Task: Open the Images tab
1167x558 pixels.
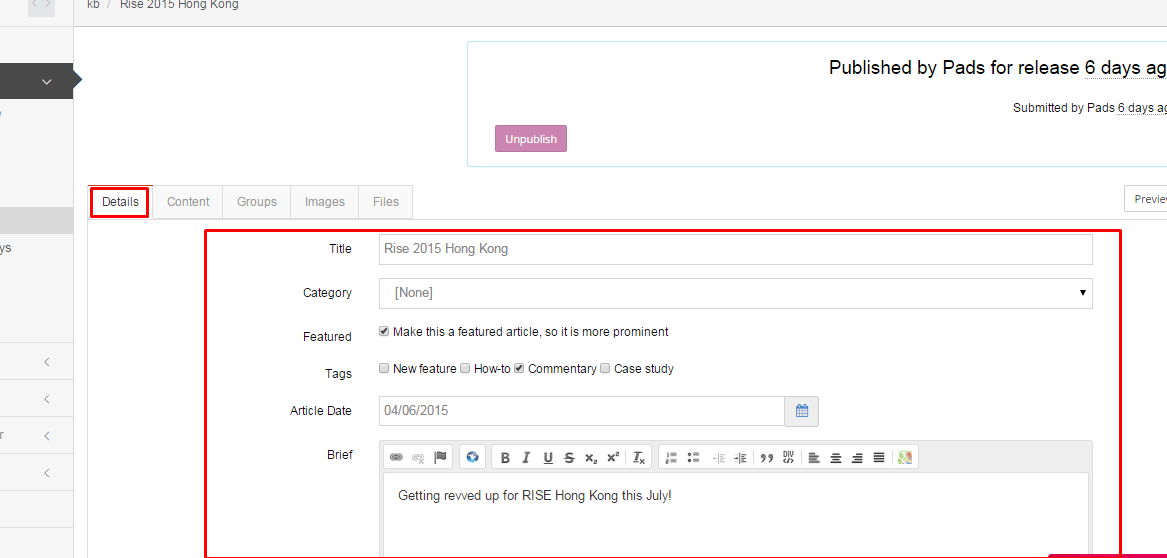Action: (324, 202)
